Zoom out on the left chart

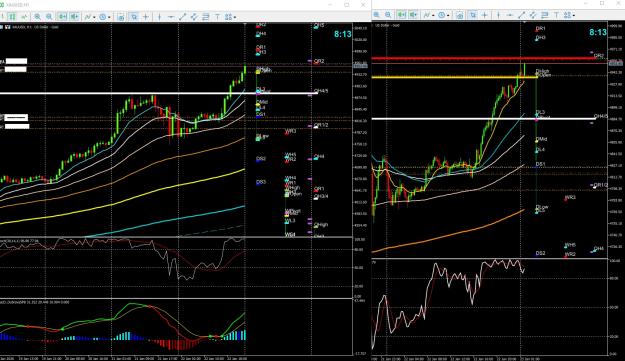[x=49, y=17]
